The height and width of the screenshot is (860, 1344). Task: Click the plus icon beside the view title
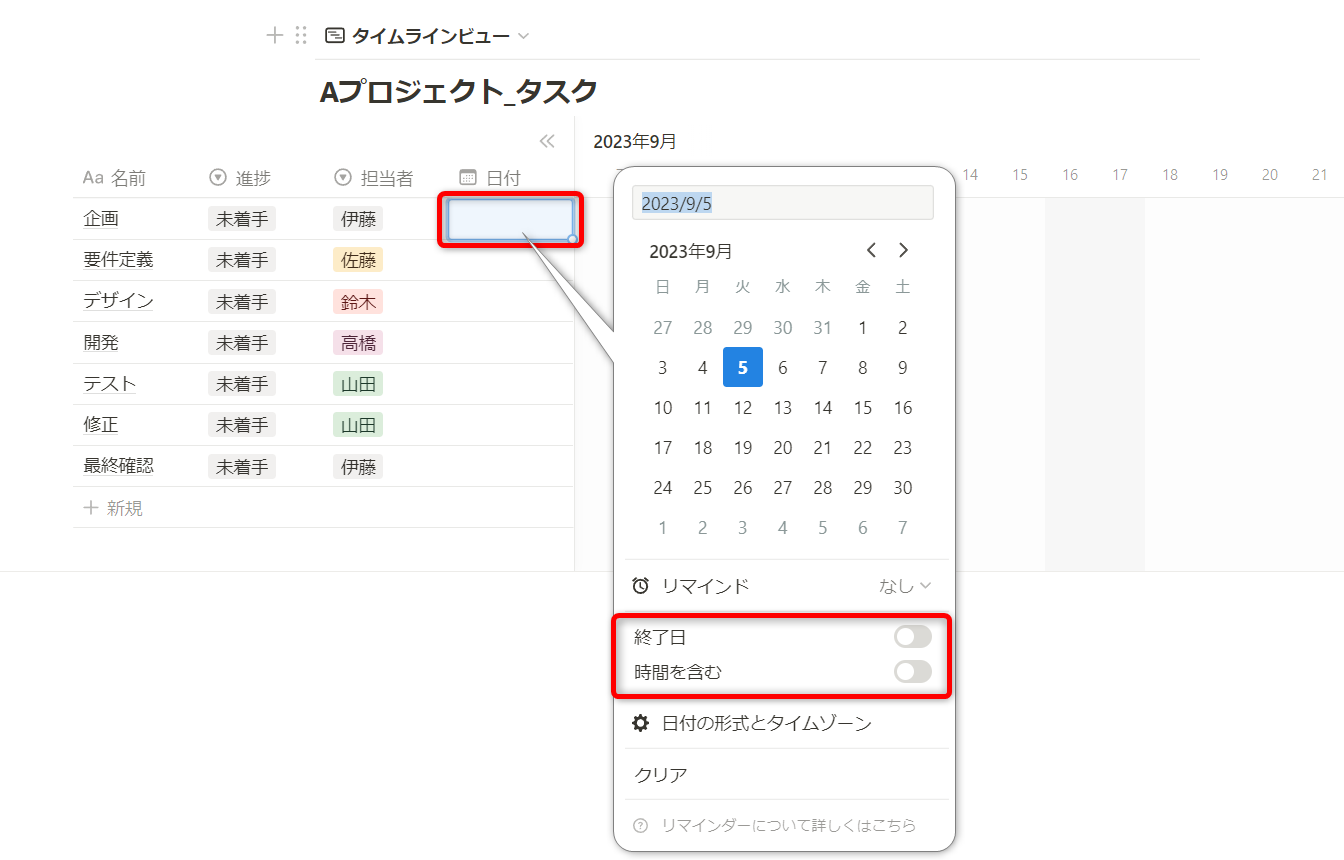(275, 36)
